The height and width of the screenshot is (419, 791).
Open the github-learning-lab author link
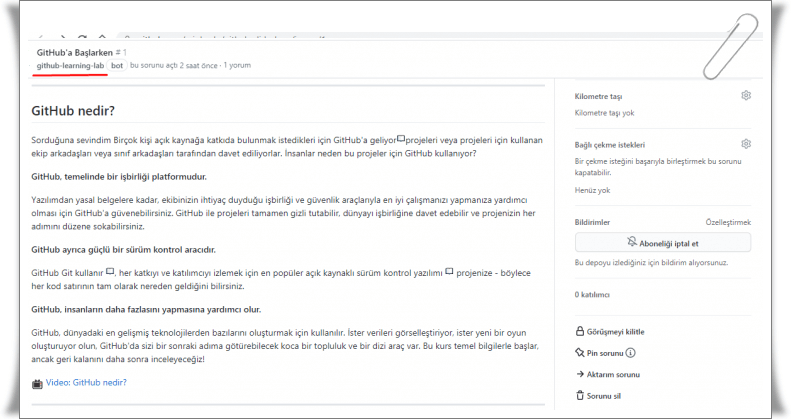click(x=70, y=66)
